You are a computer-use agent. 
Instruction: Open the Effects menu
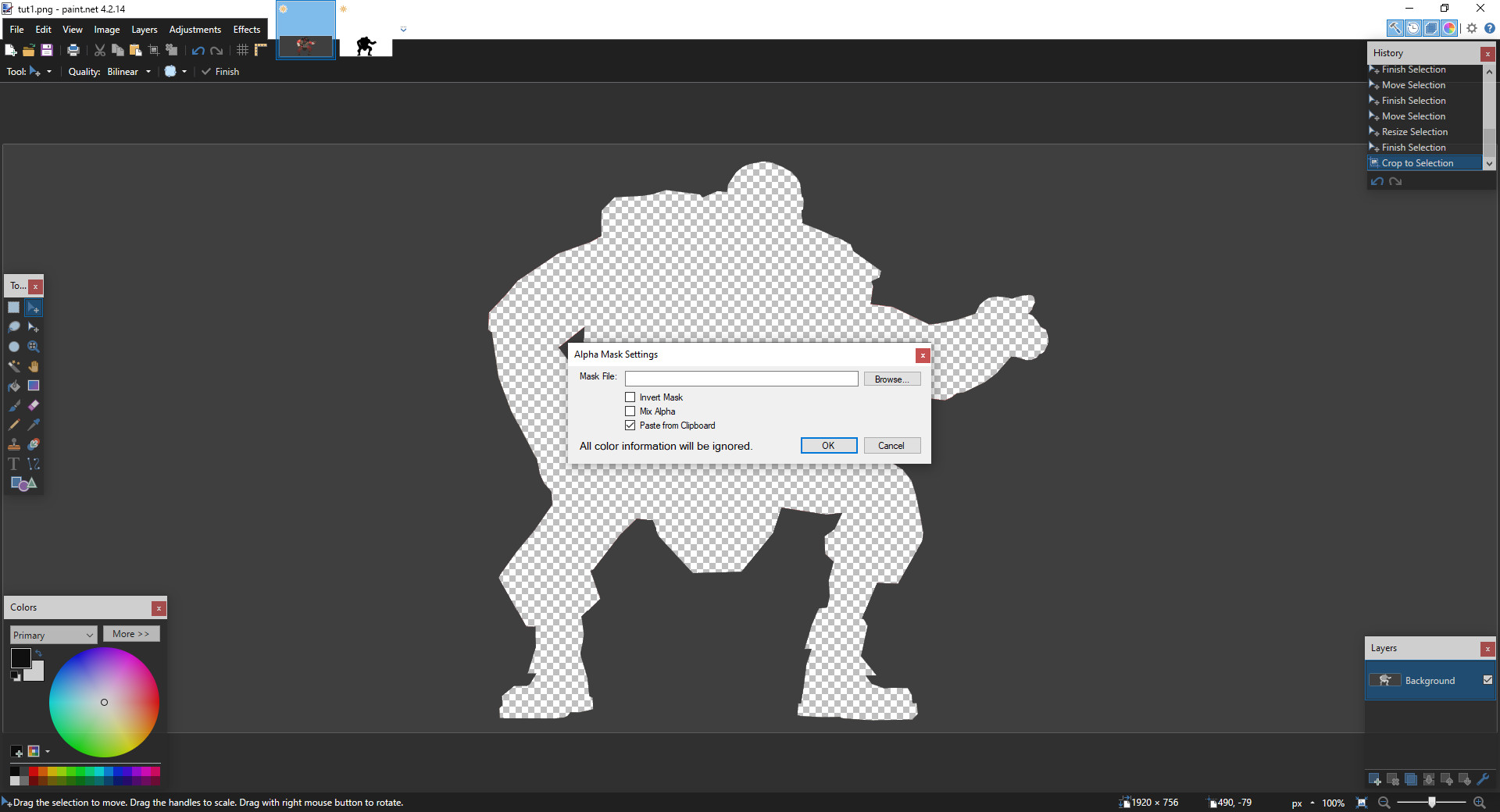(x=247, y=30)
